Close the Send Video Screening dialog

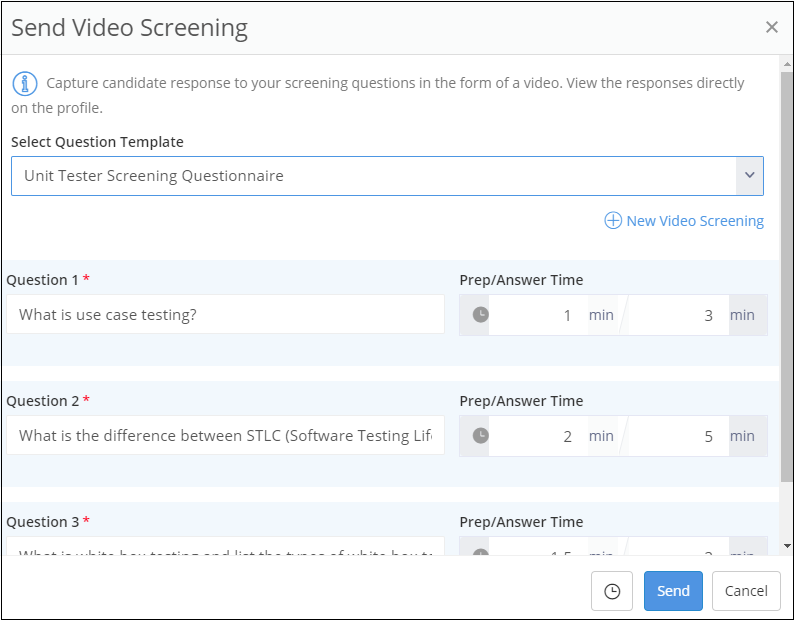[x=771, y=28]
